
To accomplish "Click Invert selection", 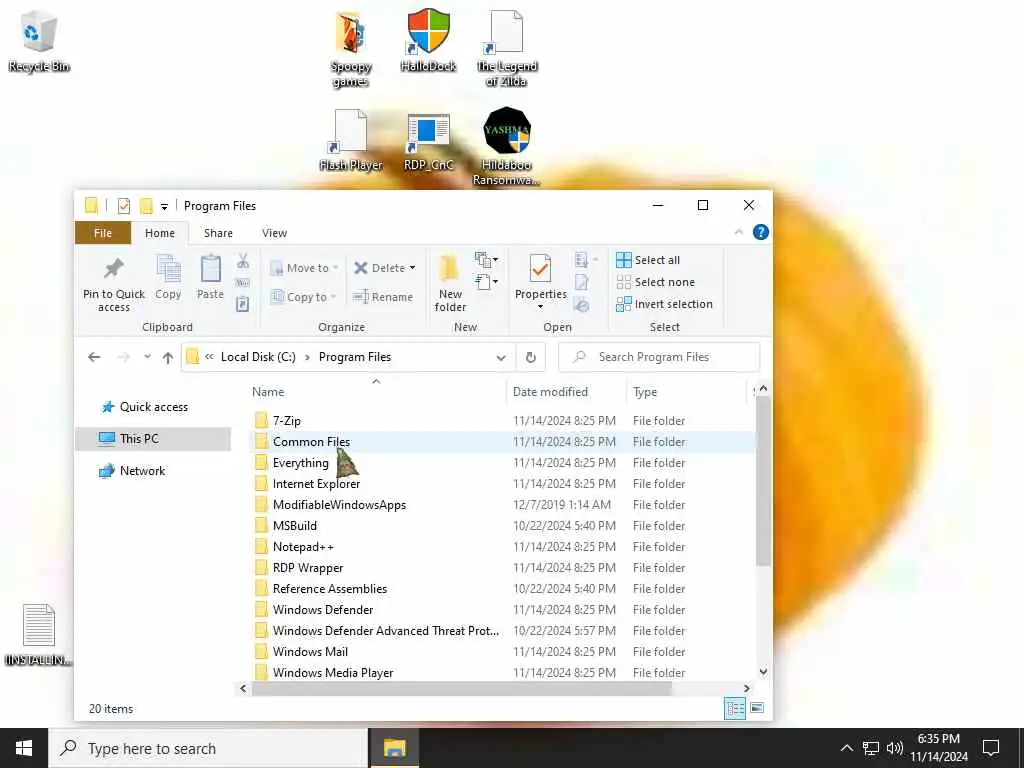I will (664, 304).
